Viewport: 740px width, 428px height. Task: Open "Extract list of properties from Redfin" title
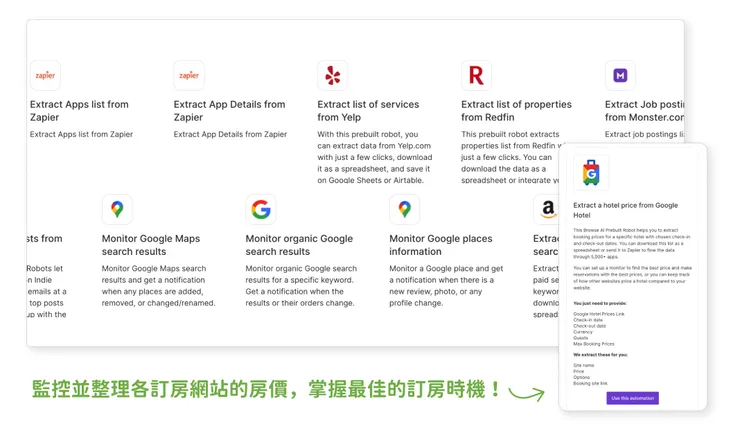(516, 111)
